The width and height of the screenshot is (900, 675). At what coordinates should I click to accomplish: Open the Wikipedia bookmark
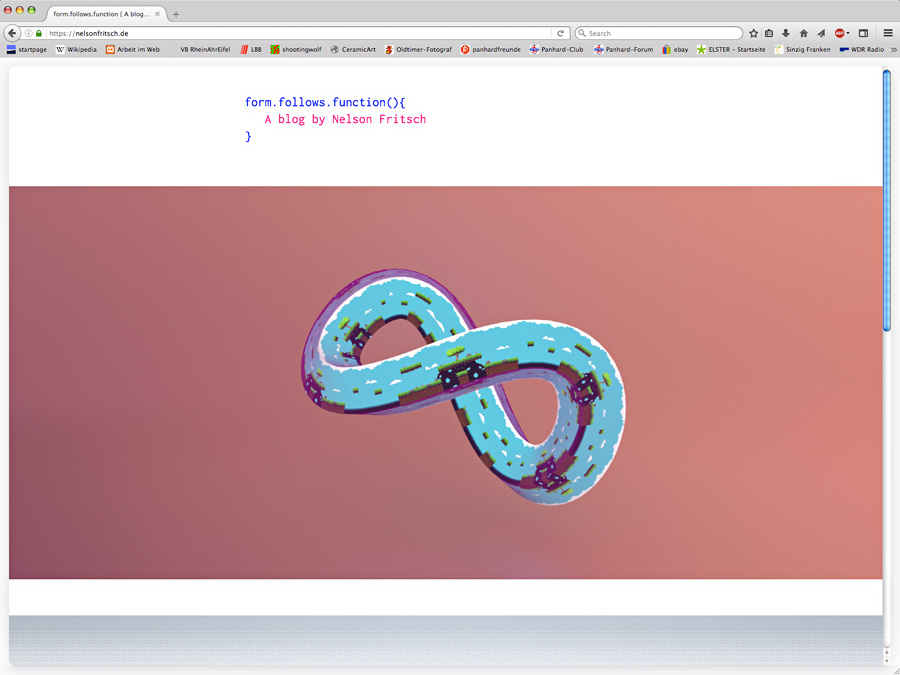(75, 49)
